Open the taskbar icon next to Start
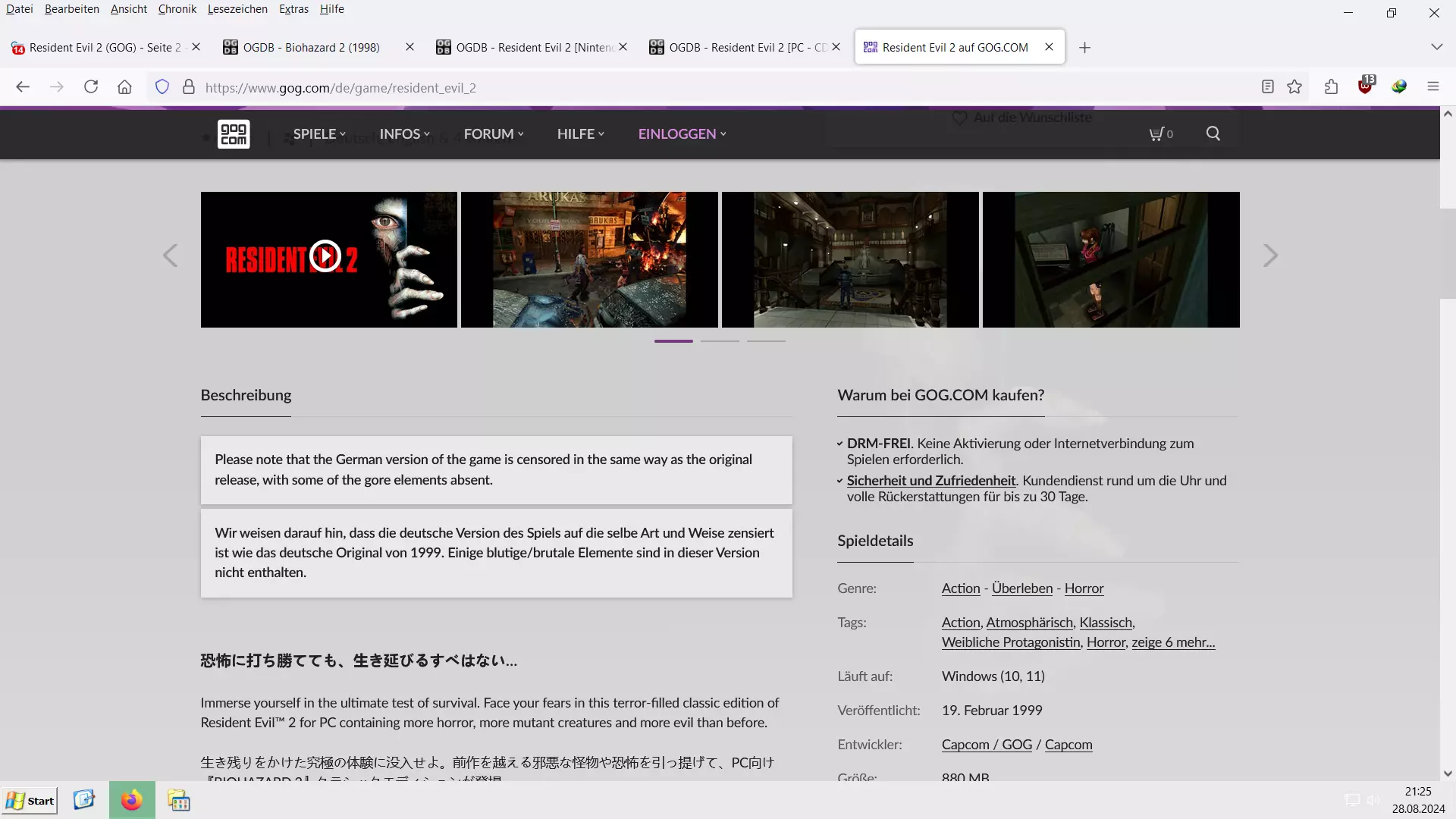Viewport: 1456px width, 819px height. pos(84,800)
